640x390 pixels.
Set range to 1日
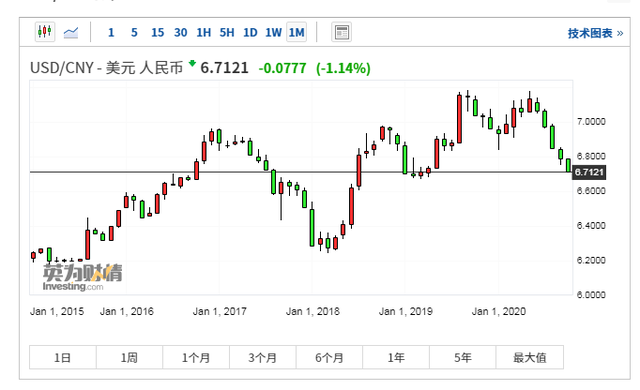(x=63, y=357)
